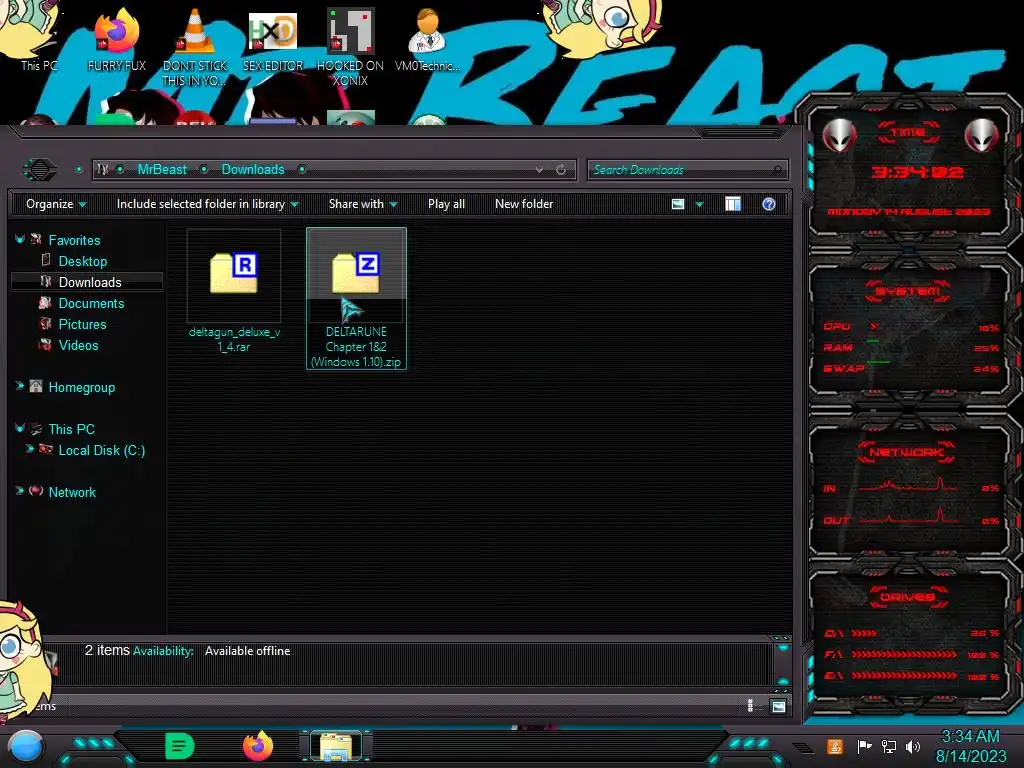
Task: Select Downloads in Favorites
Action: pyautogui.click(x=90, y=282)
